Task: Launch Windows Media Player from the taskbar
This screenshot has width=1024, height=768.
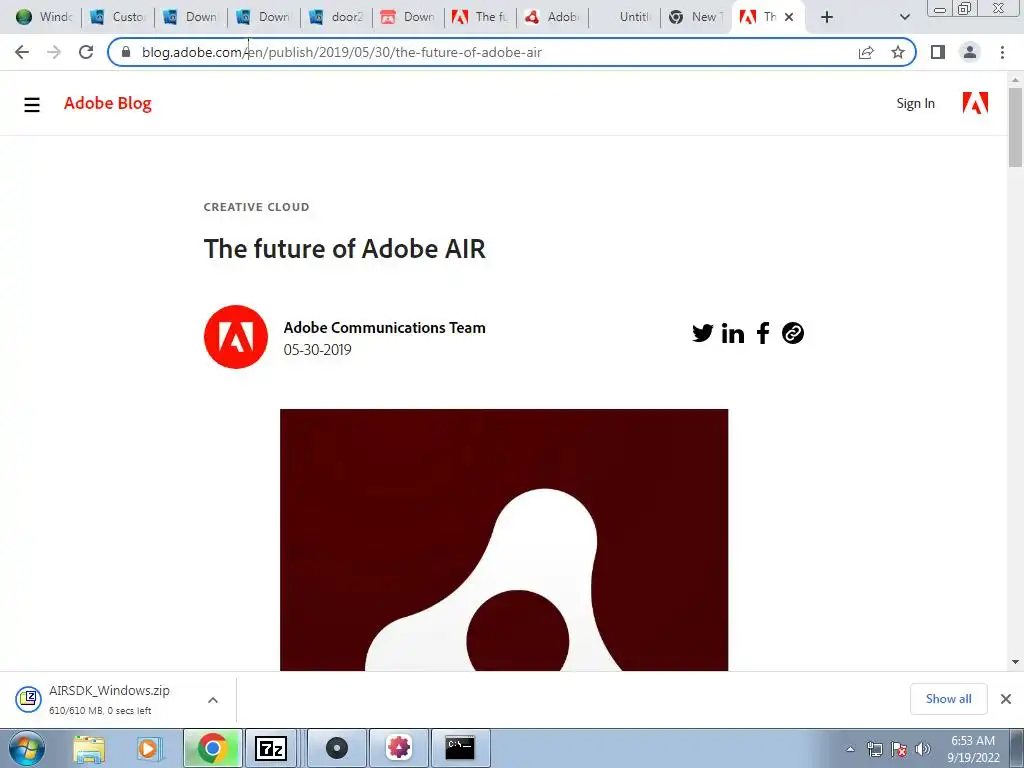Action: pyautogui.click(x=148, y=748)
